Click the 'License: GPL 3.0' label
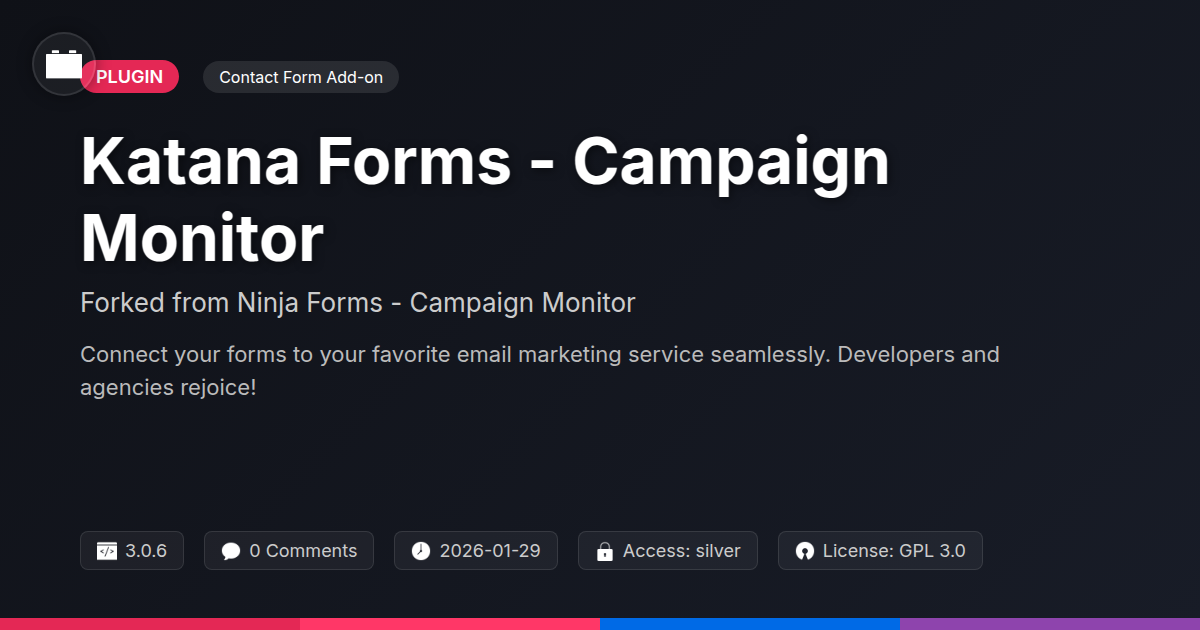The image size is (1200, 630). coord(894,551)
